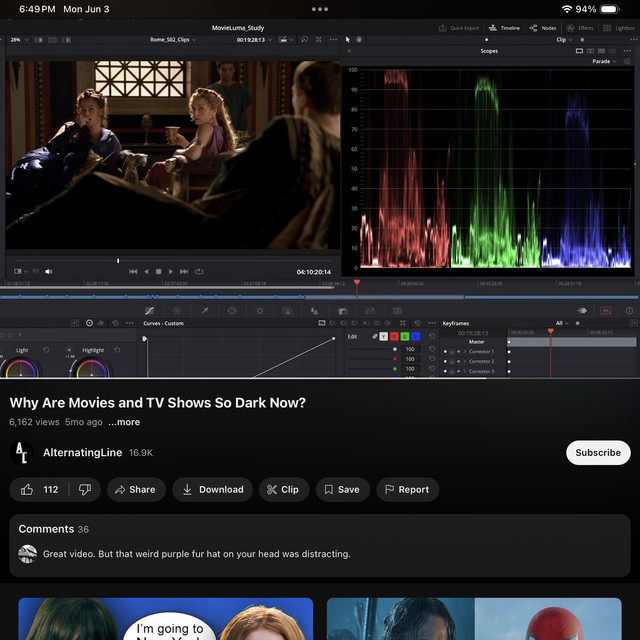
Task: Open AlternatingLine channel name link
Action: click(x=82, y=452)
